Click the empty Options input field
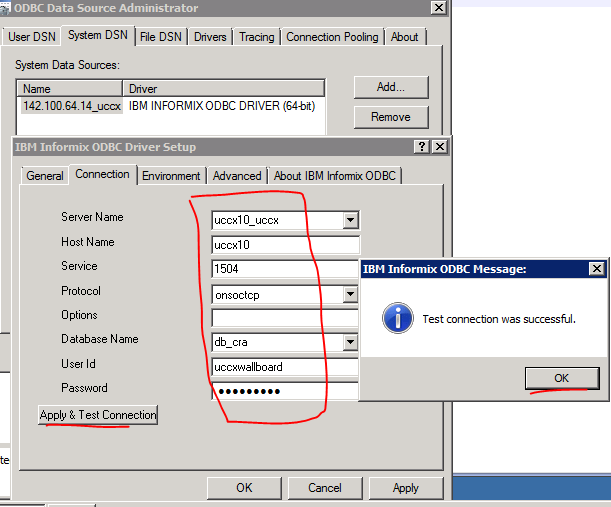 (285, 318)
